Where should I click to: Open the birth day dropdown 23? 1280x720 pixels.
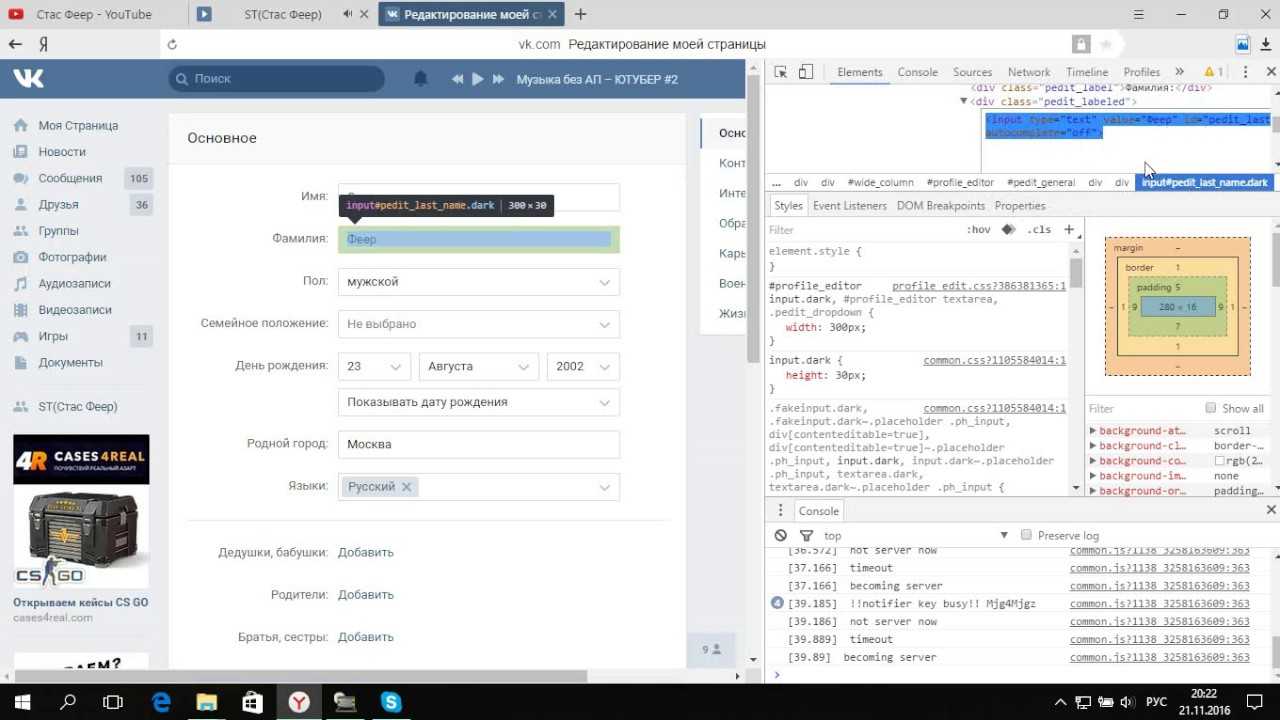click(x=374, y=366)
